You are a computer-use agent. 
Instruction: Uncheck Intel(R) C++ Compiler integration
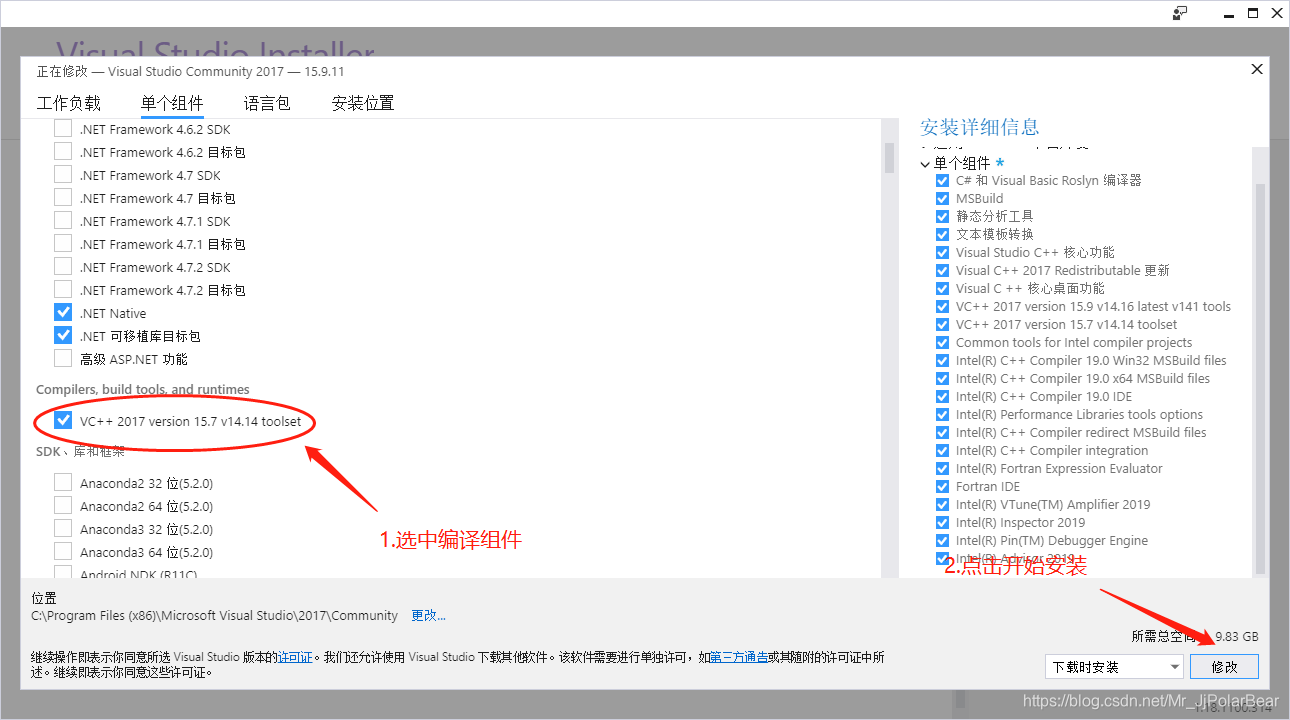click(942, 451)
